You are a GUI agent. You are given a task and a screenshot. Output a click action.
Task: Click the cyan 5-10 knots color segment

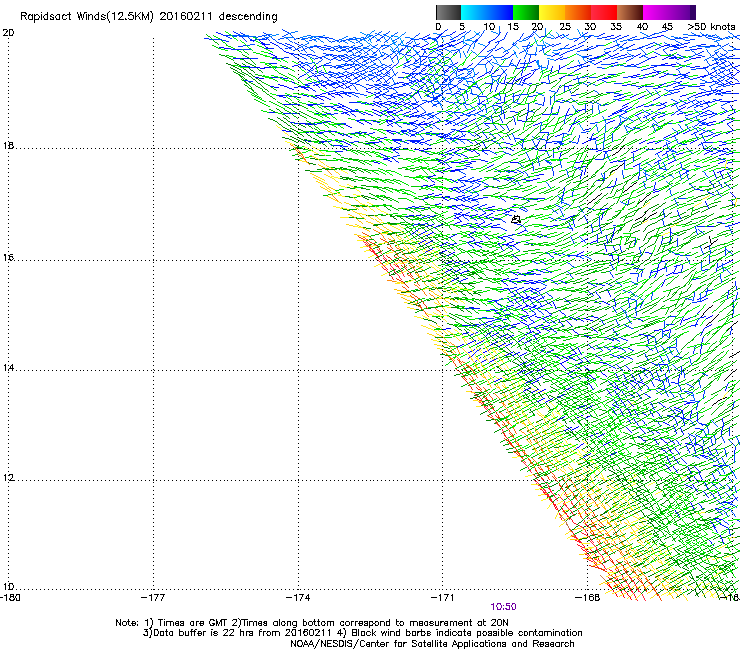(474, 12)
